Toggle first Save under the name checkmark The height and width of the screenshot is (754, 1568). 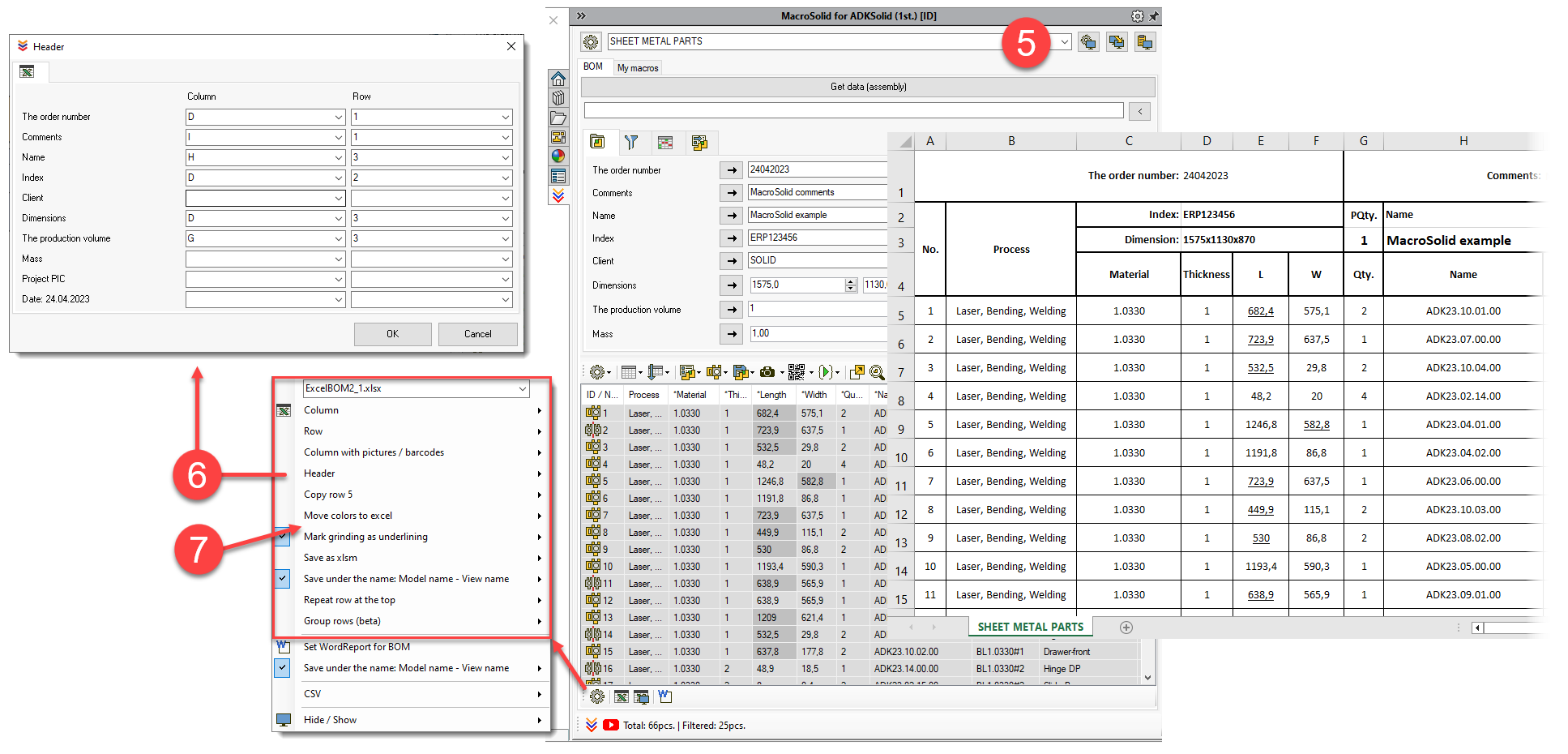tap(282, 579)
